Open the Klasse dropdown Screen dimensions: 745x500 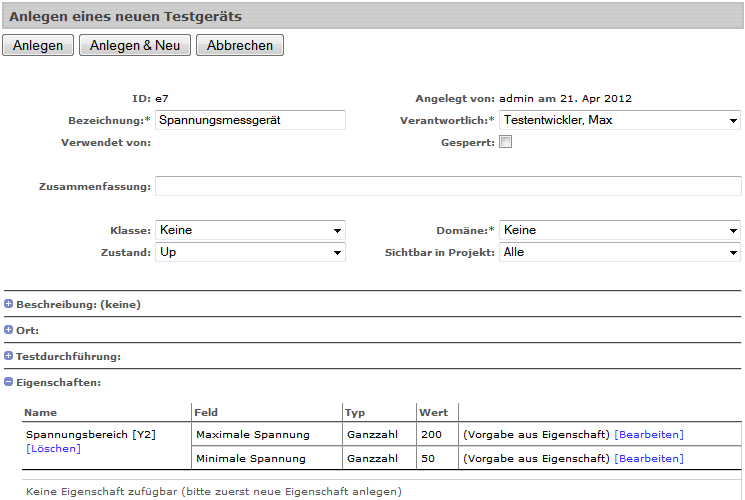[x=250, y=230]
